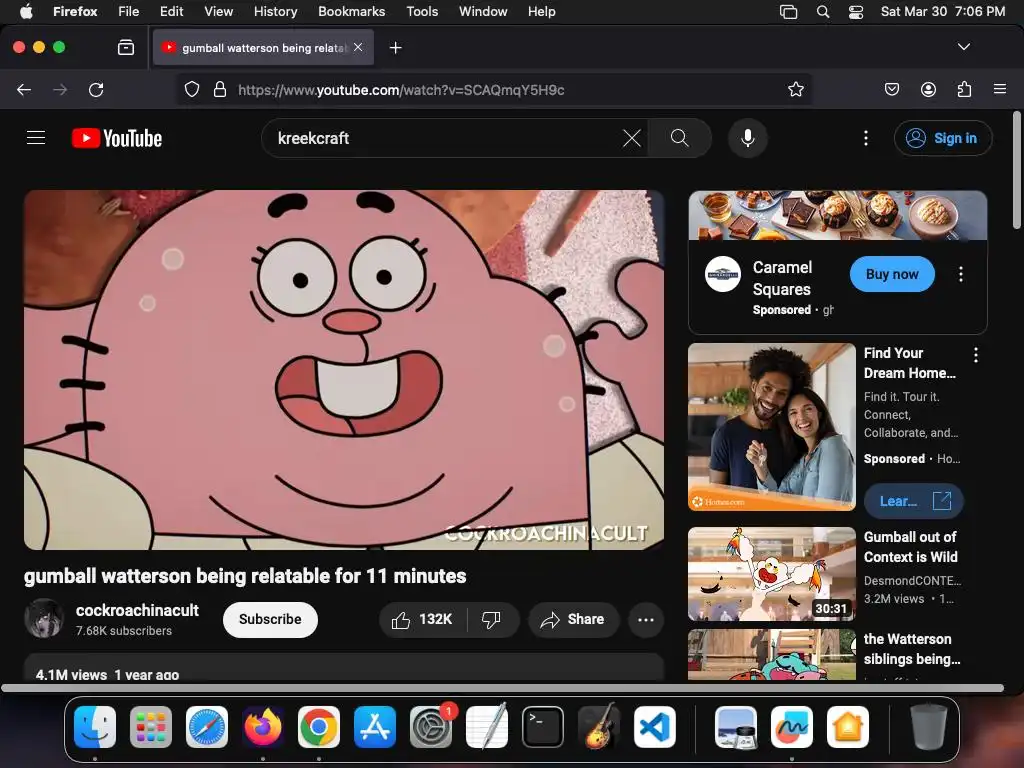Click Learn more on Homes.com ad

coord(914,501)
